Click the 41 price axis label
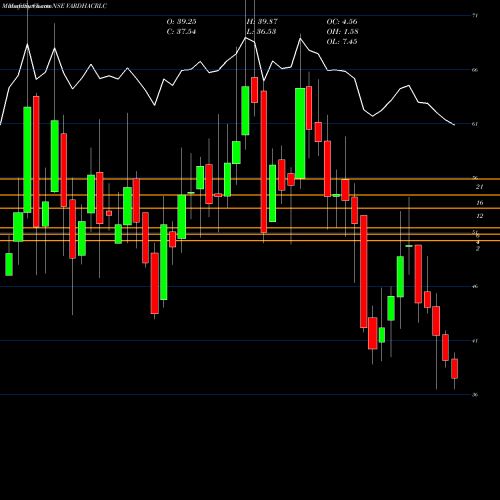500x500 pixels. click(x=475, y=341)
